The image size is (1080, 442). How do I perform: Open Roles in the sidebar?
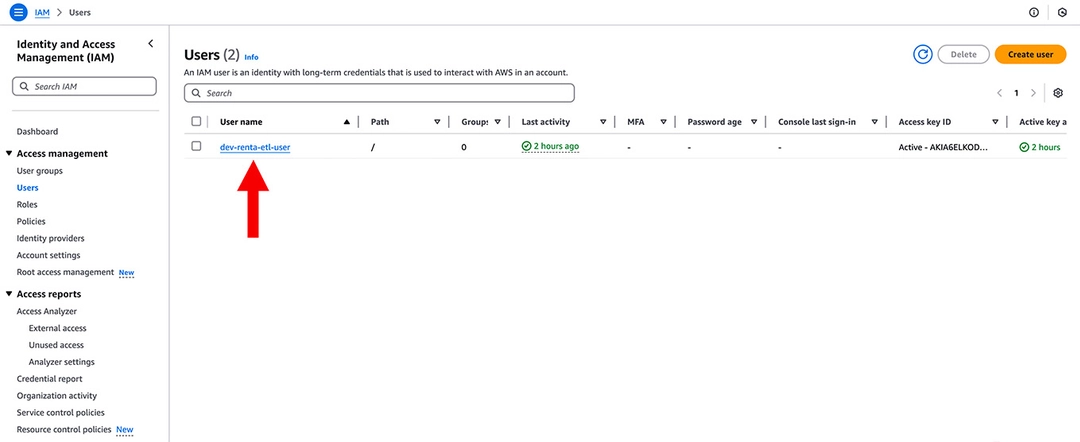pos(27,204)
